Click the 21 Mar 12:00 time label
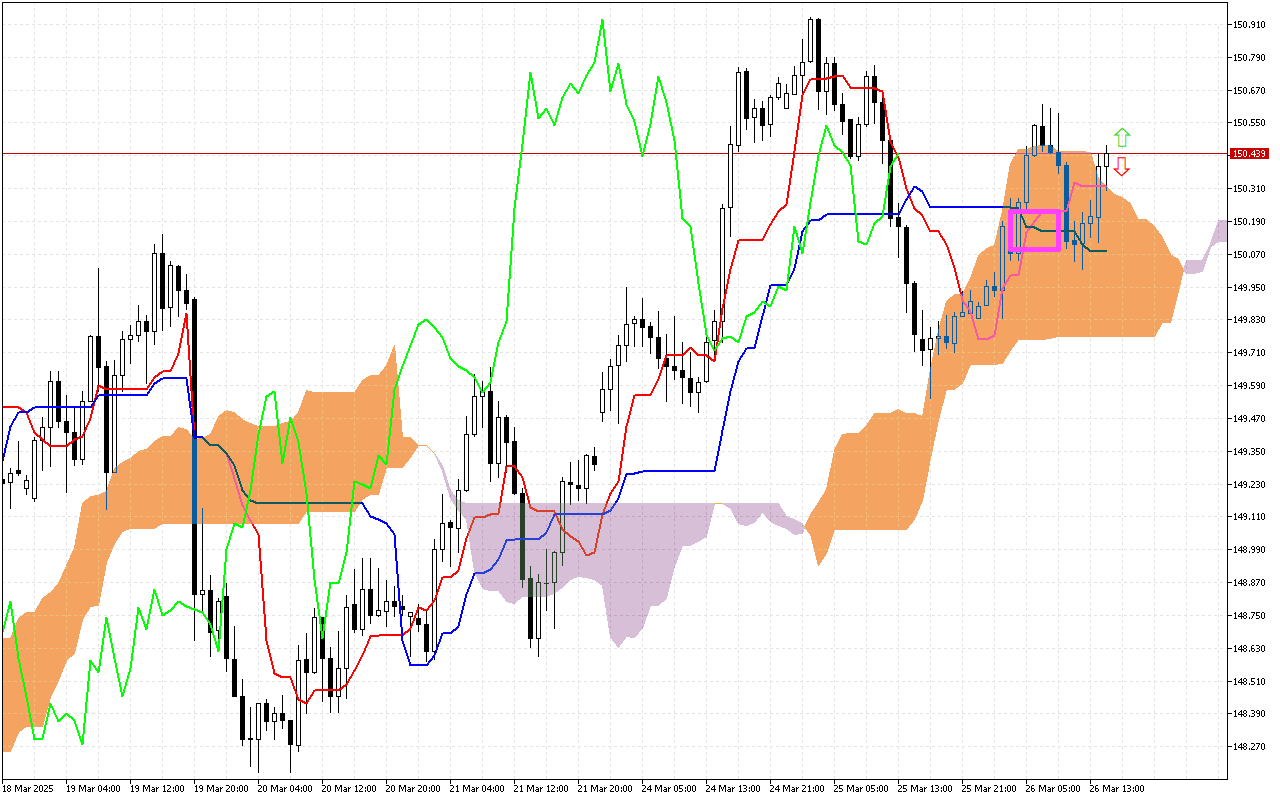 541,788
